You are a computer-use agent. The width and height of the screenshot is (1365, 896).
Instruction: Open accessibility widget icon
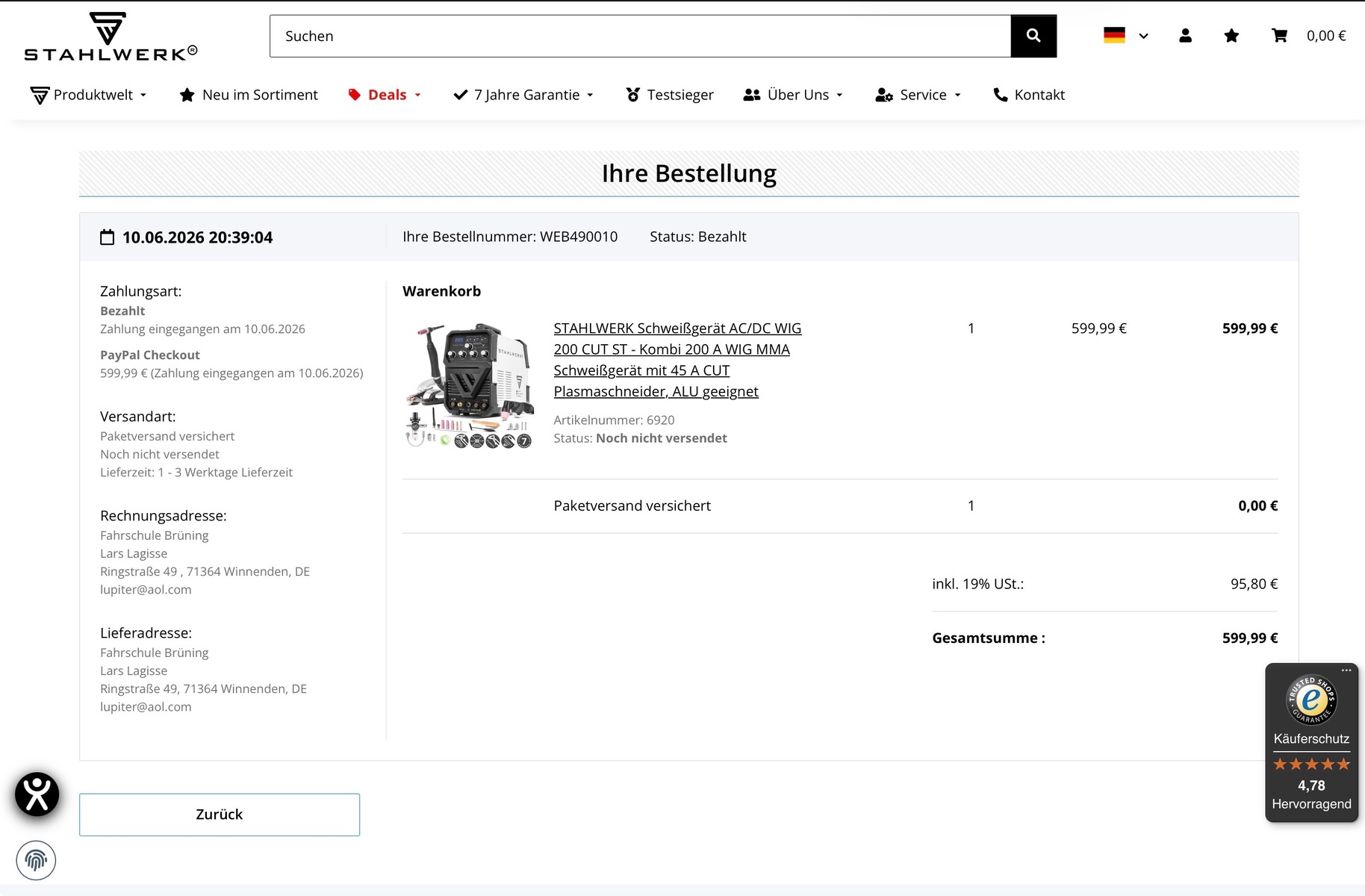point(37,794)
